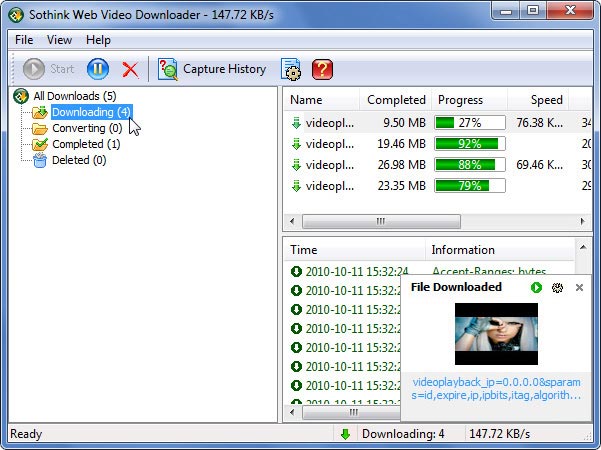This screenshot has width=601, height=450.
Task: Click download arrow icon of 27% row
Action: click(296, 123)
